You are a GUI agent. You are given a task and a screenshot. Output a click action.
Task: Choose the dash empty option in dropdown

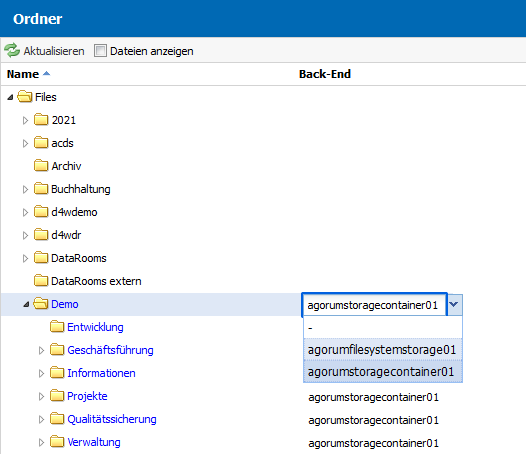click(383, 327)
